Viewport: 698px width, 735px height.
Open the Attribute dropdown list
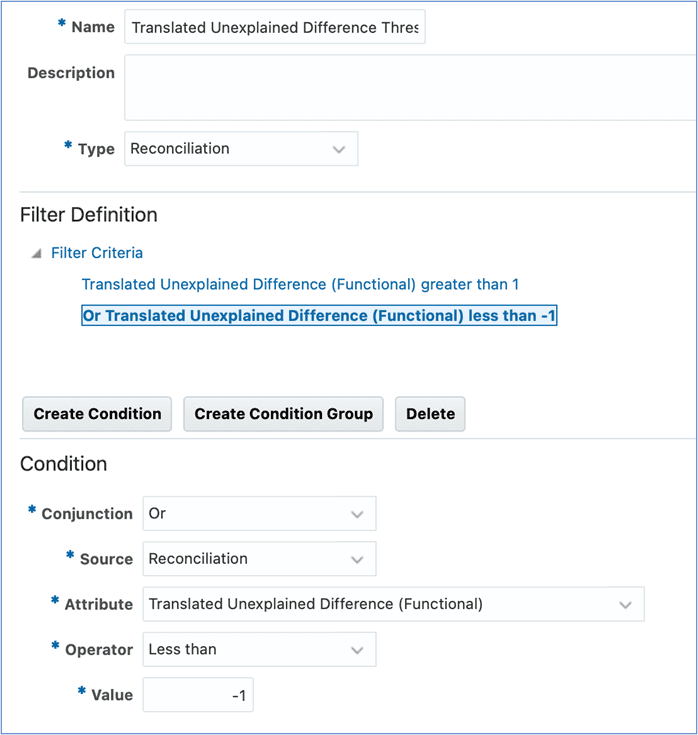click(393, 604)
